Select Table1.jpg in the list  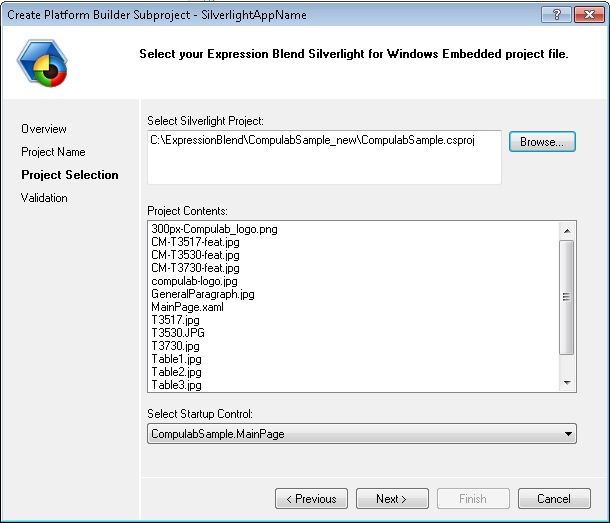(x=176, y=359)
